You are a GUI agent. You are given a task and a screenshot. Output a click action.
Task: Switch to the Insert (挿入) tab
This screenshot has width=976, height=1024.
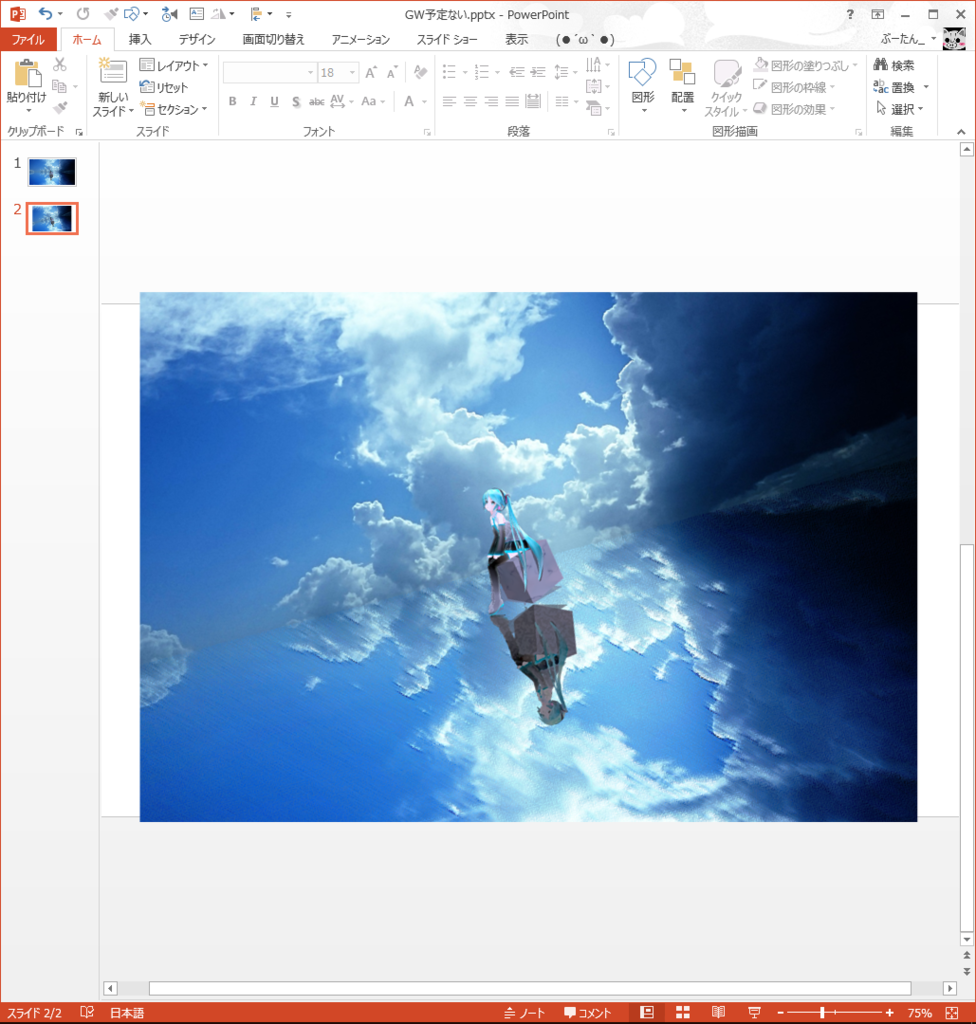[x=140, y=39]
